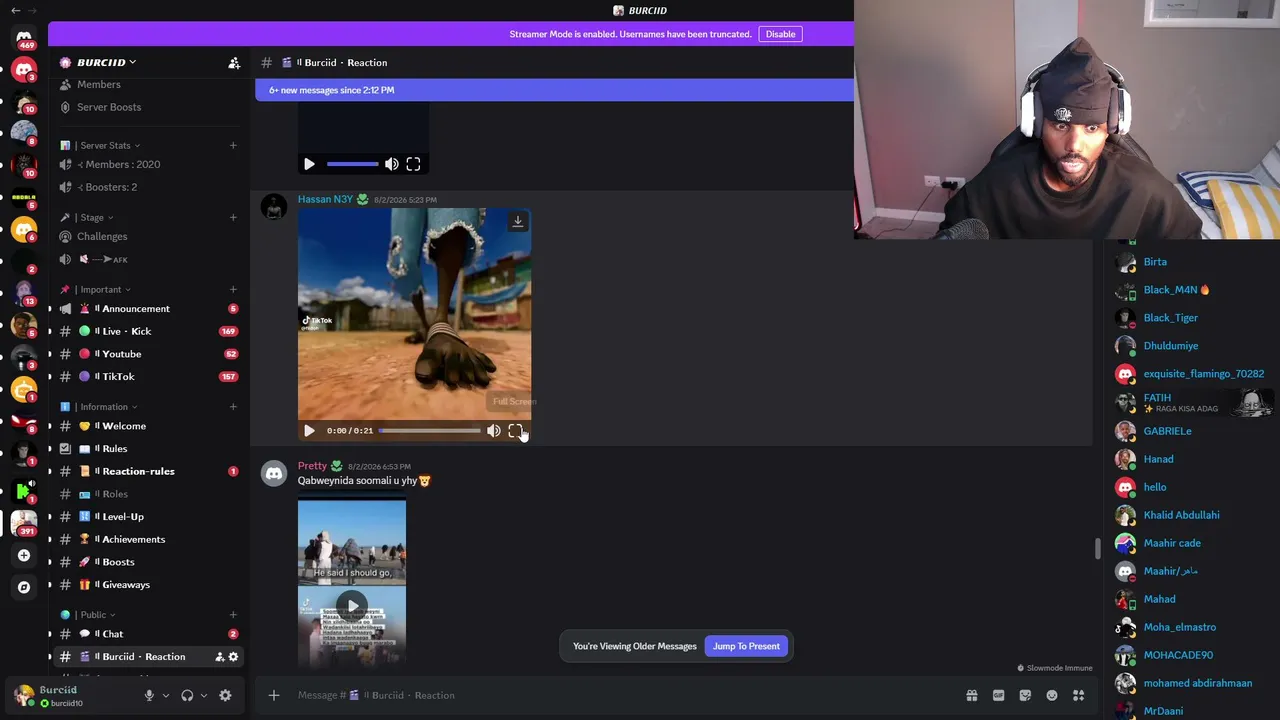Play the video in Pretty's message

coord(352,605)
